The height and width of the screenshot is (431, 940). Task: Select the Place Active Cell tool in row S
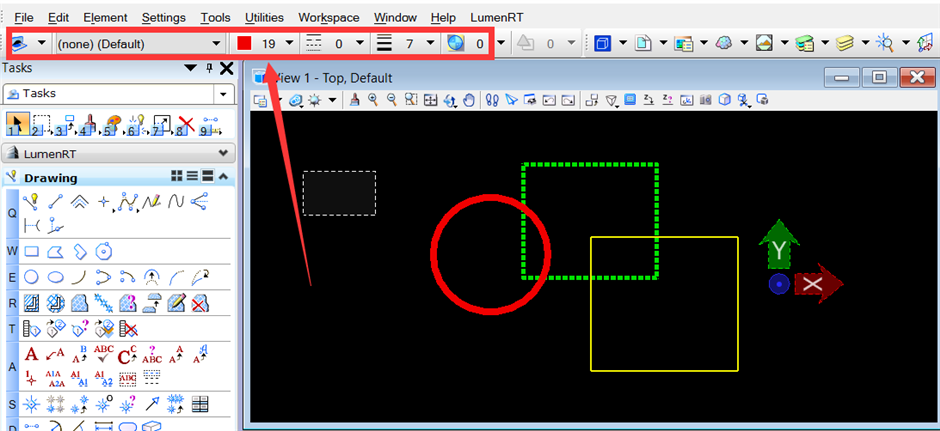[31, 405]
